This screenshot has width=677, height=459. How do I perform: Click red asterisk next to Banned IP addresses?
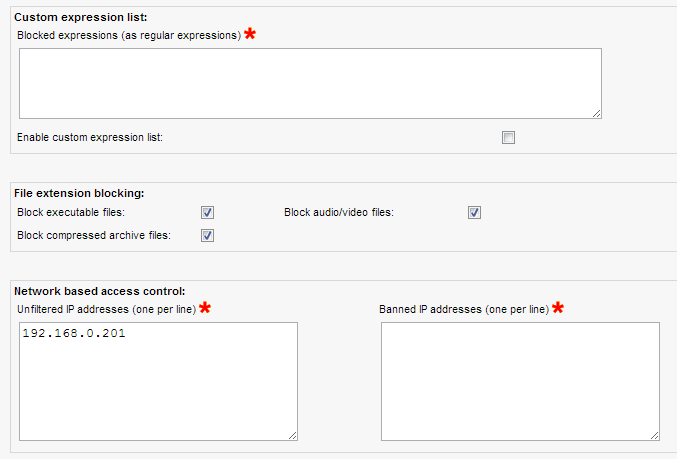[558, 308]
